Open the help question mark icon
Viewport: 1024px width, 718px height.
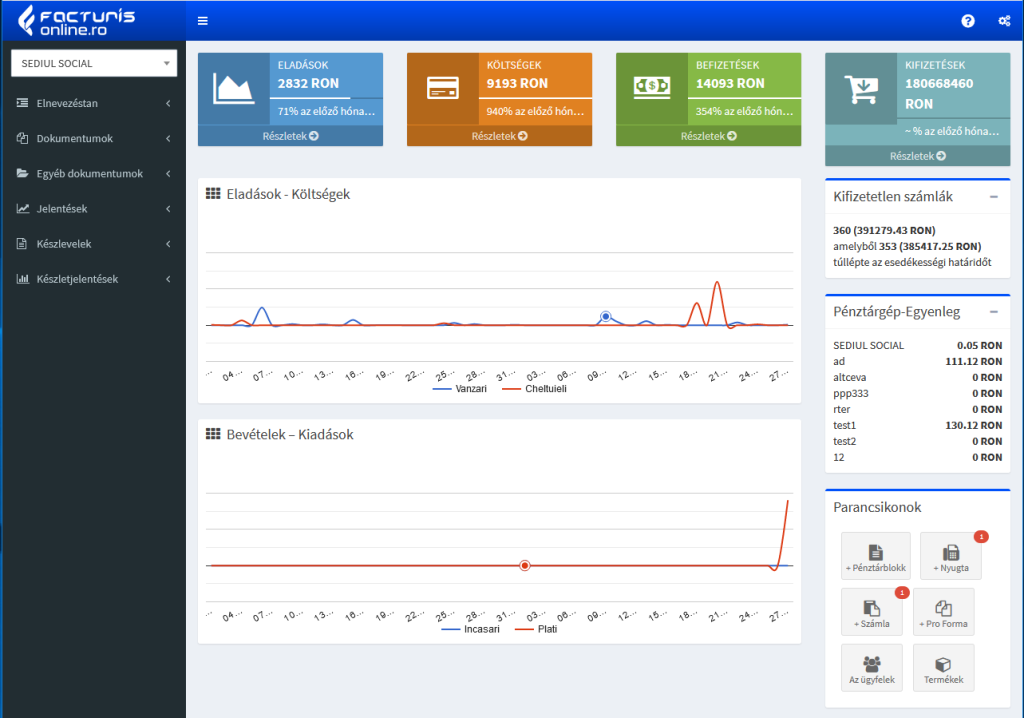[968, 21]
